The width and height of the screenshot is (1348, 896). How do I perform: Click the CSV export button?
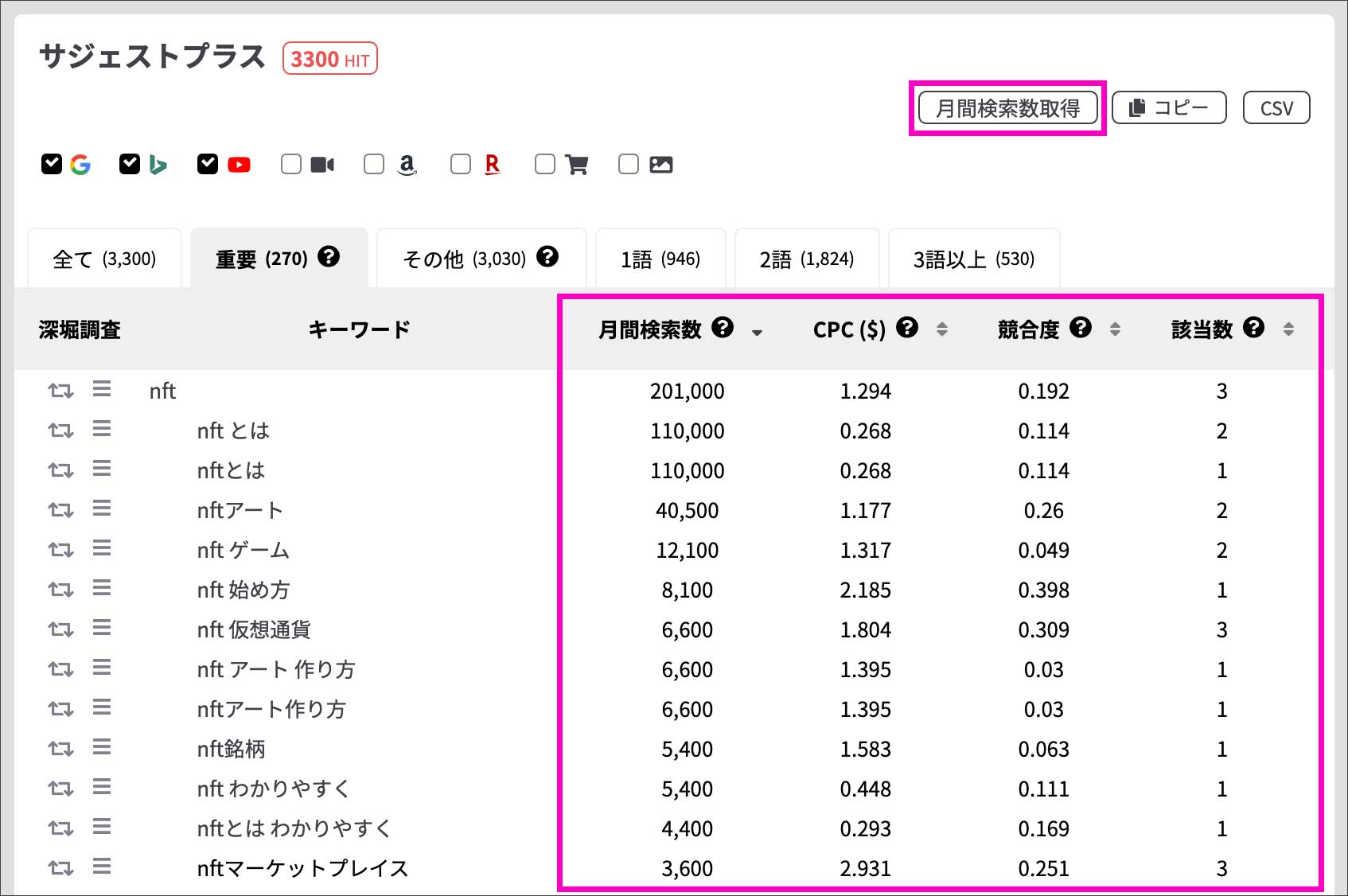1276,108
